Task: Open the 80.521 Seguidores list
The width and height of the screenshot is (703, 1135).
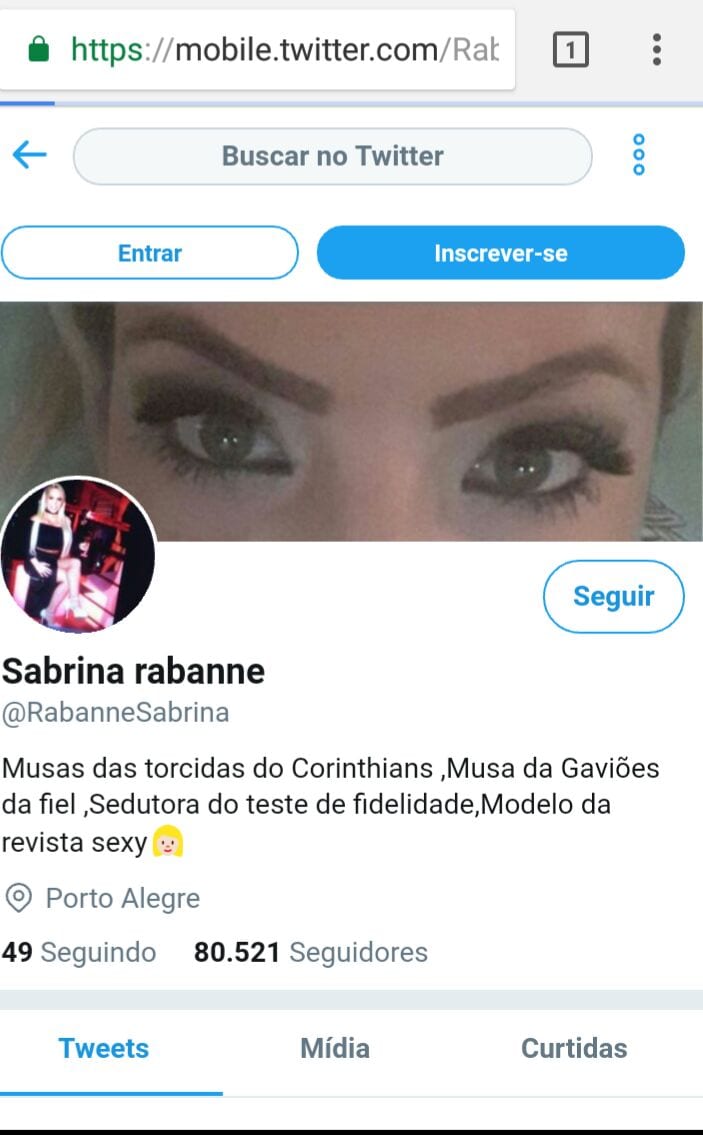Action: point(311,953)
